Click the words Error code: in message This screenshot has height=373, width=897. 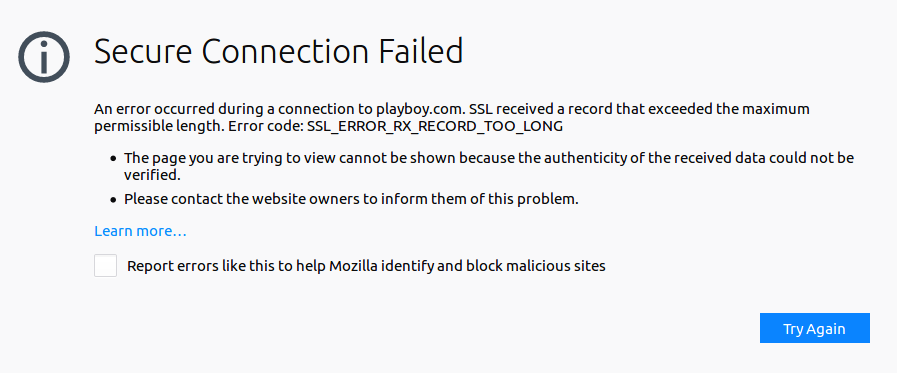265,126
